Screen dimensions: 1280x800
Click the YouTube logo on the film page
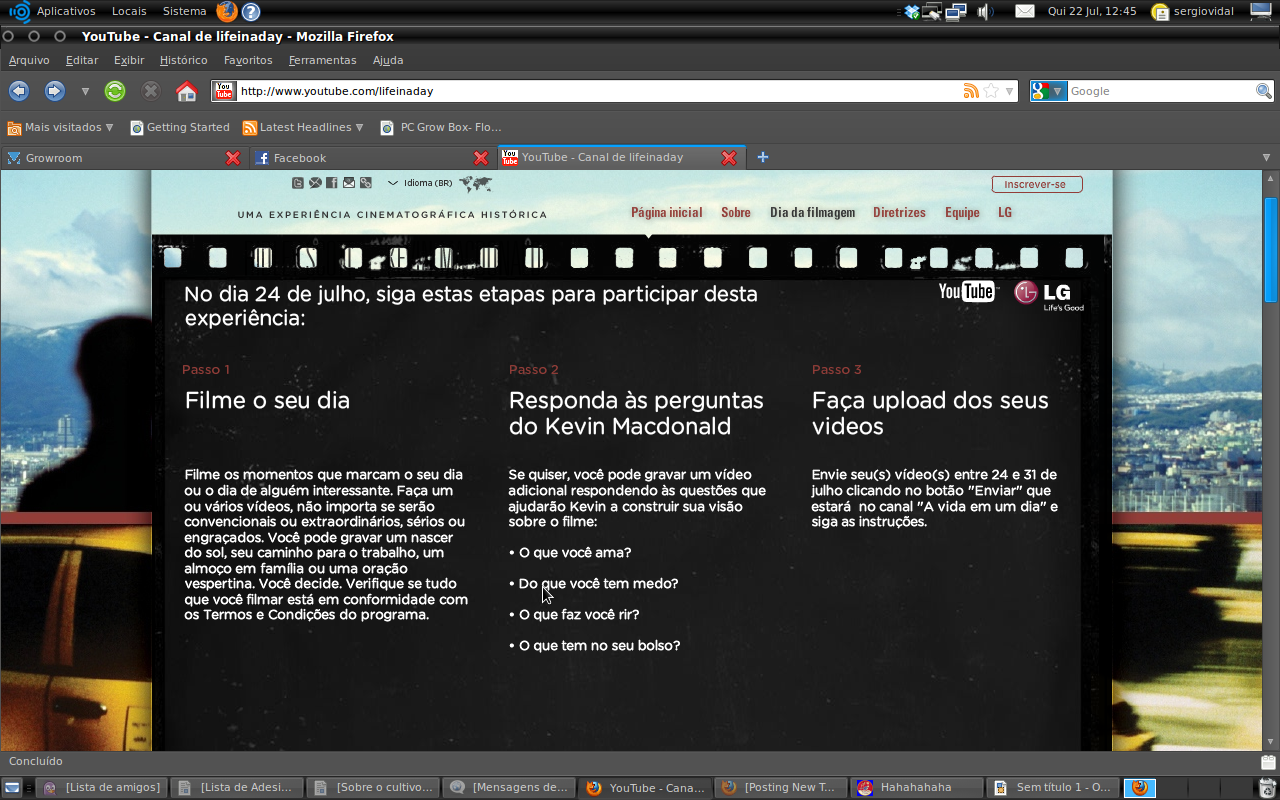[967, 292]
